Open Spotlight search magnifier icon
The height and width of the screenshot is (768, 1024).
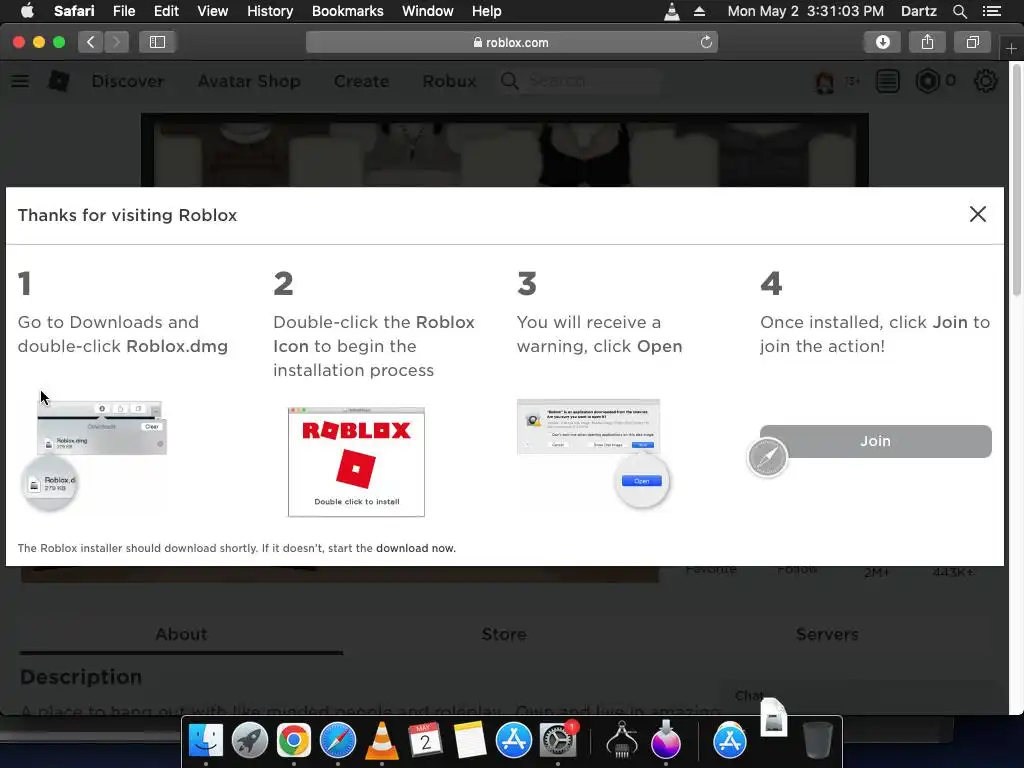coord(959,11)
